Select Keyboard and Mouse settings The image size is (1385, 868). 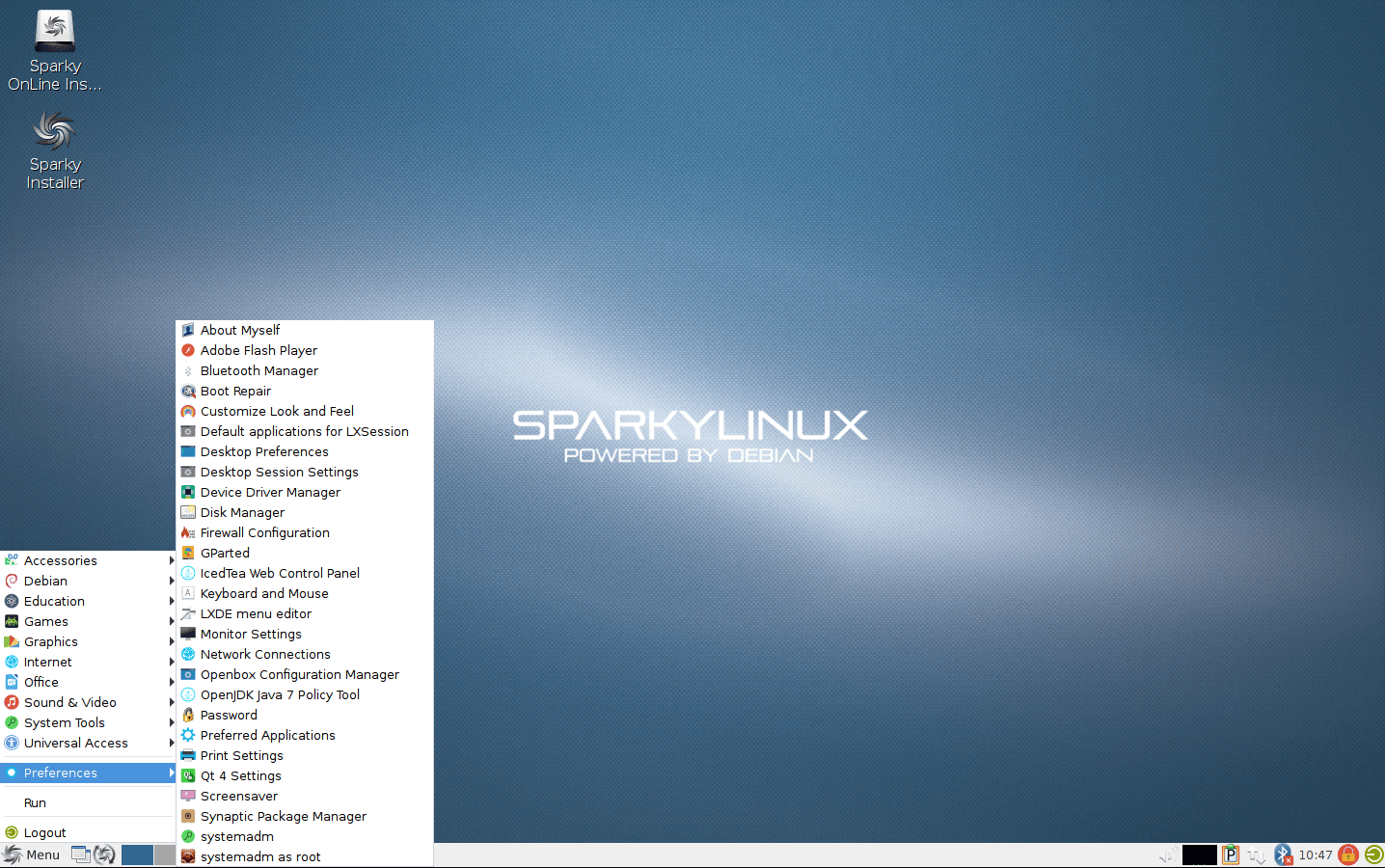[x=305, y=593]
